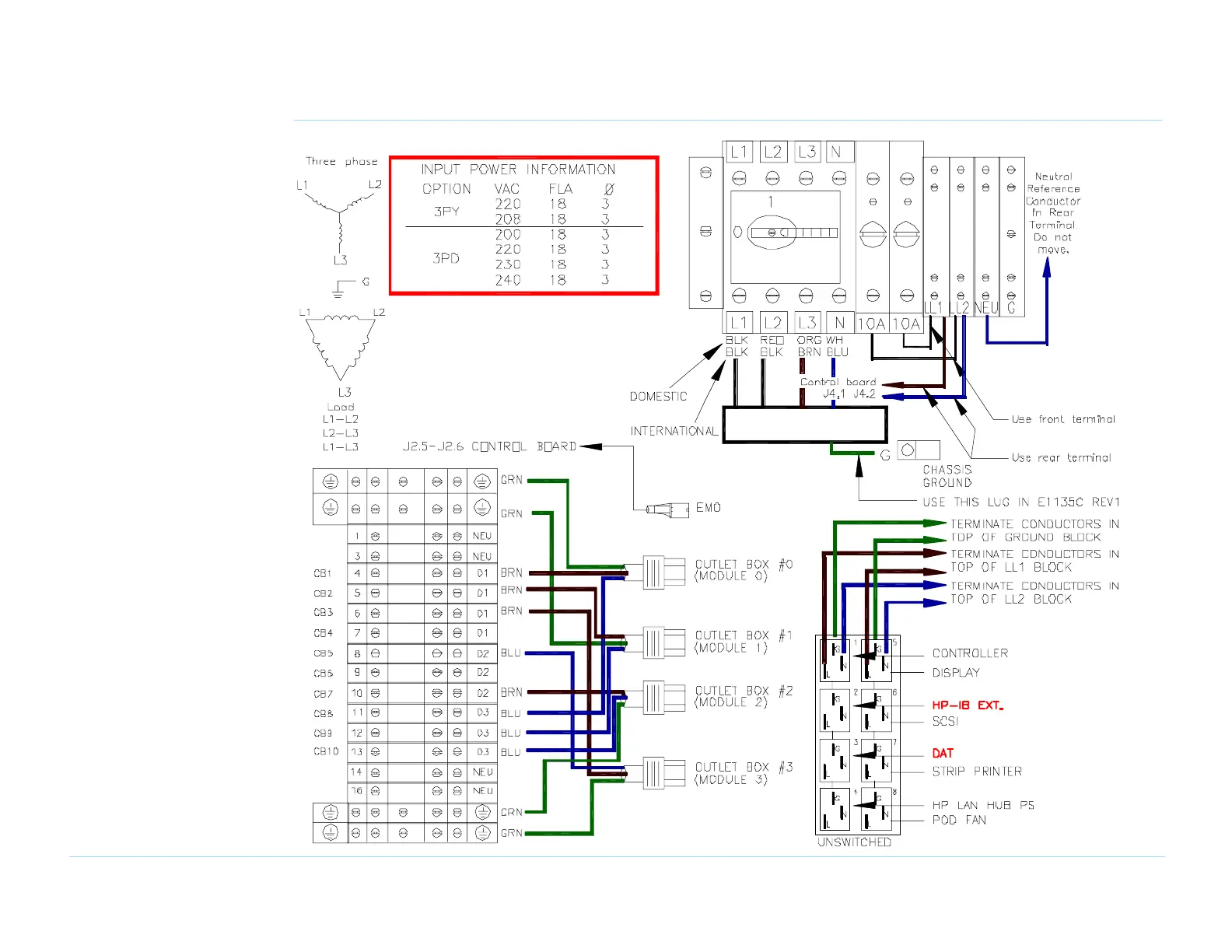The width and height of the screenshot is (1232, 952).
Task: Click the UNSWITCHED caption under outlets
Action: click(x=855, y=842)
